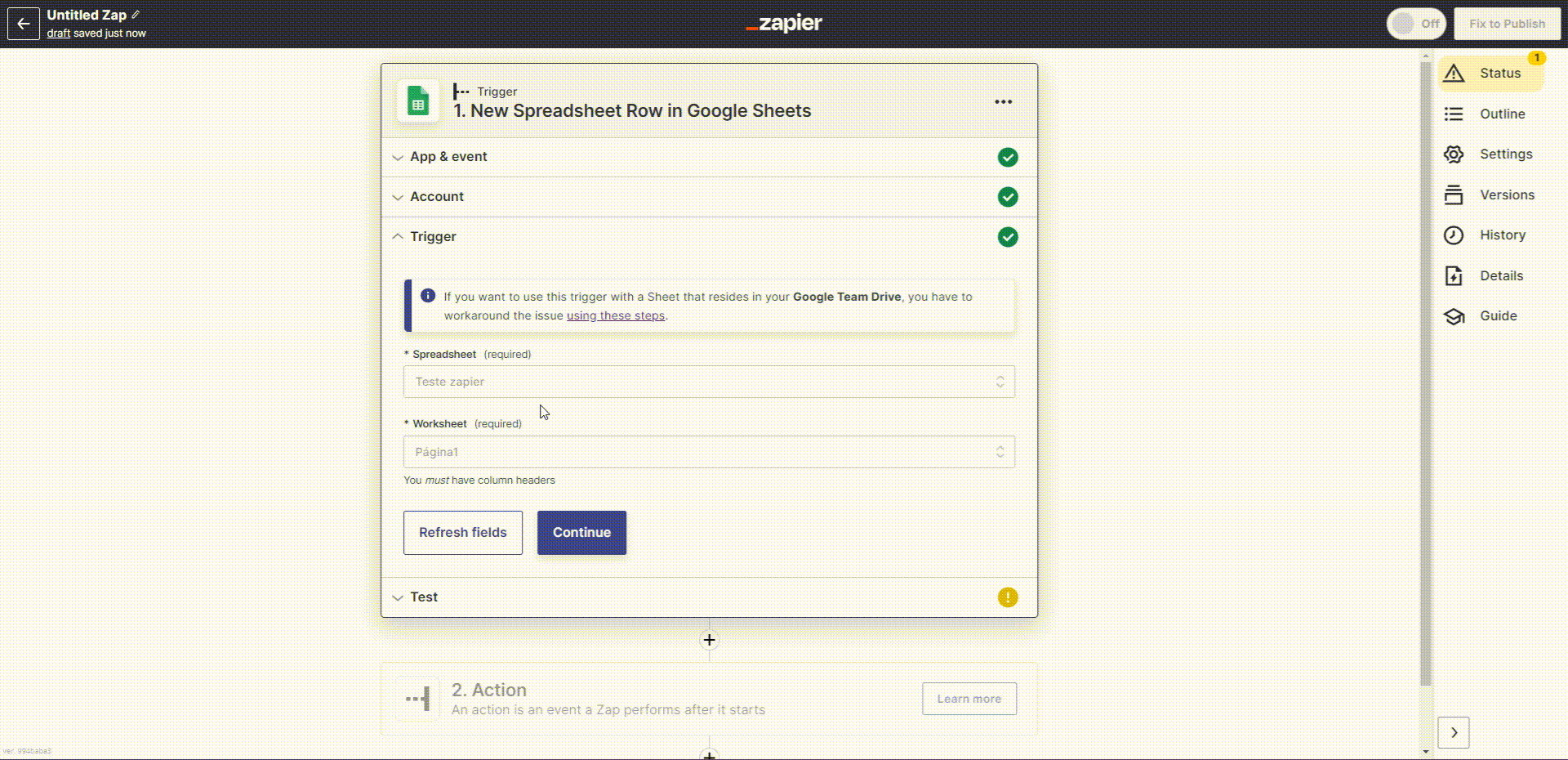Image resolution: width=1568 pixels, height=760 pixels.
Task: Click the Status notification badge 1
Action: [1537, 58]
